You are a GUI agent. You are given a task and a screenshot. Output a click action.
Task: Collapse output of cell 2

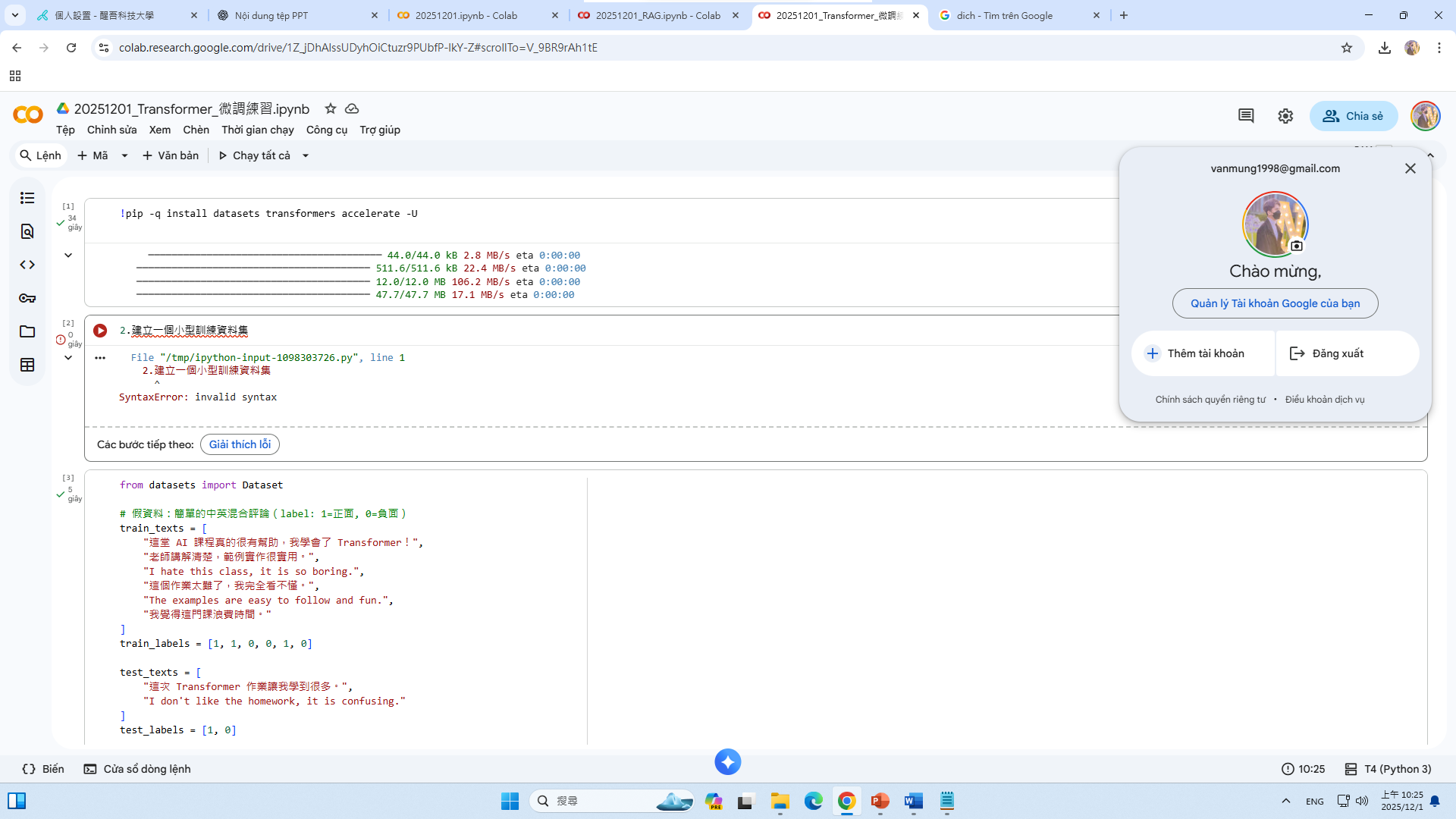(x=68, y=358)
